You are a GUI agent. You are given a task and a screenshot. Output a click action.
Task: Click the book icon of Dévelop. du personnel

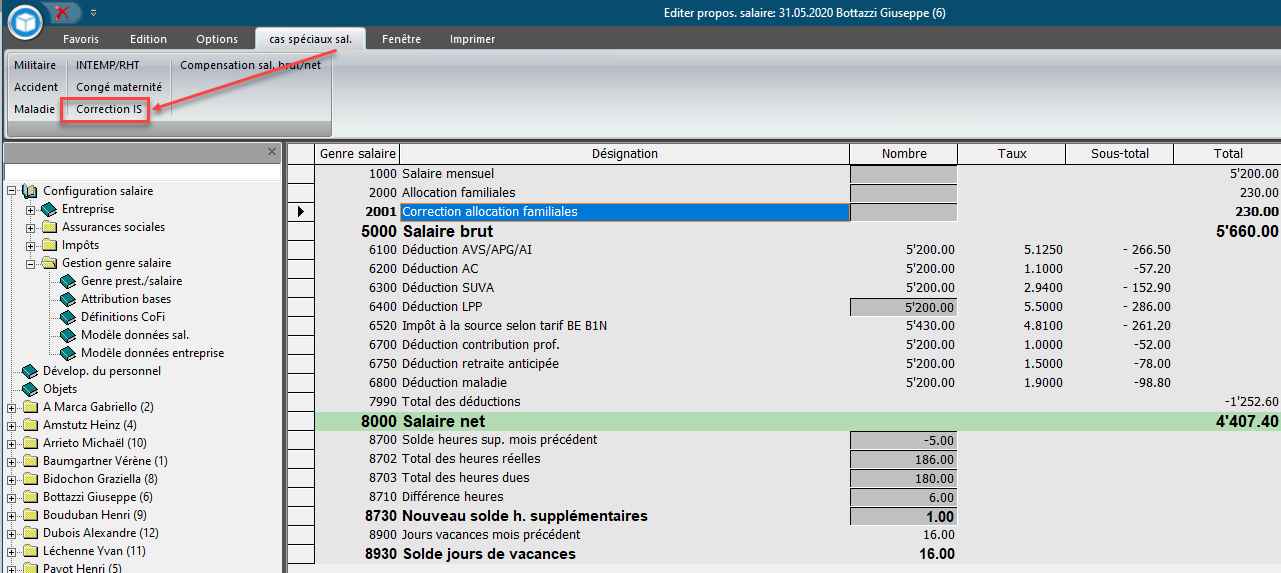pos(30,371)
